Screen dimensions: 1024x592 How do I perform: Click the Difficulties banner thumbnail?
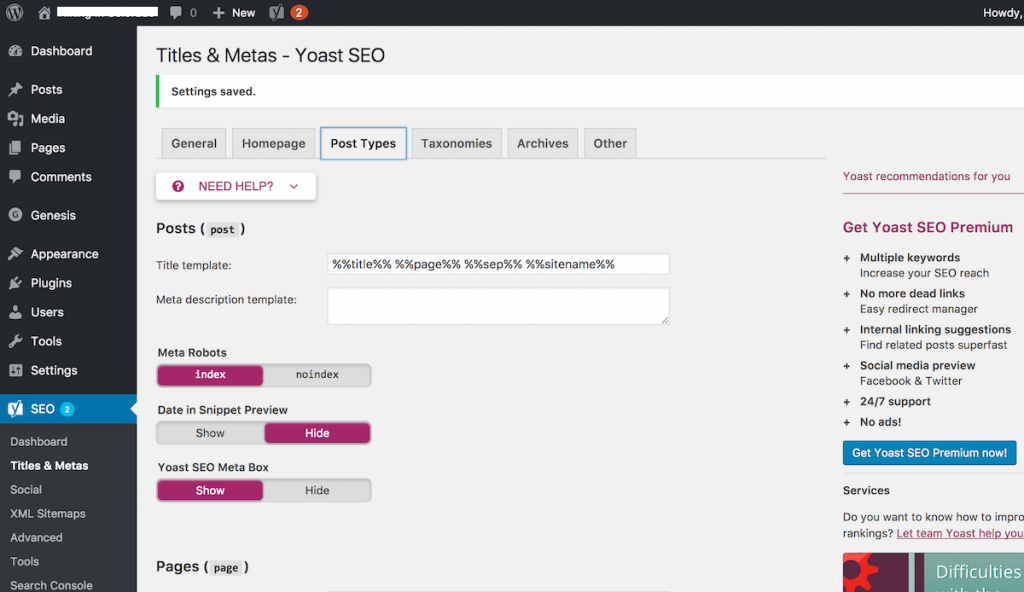click(x=933, y=572)
